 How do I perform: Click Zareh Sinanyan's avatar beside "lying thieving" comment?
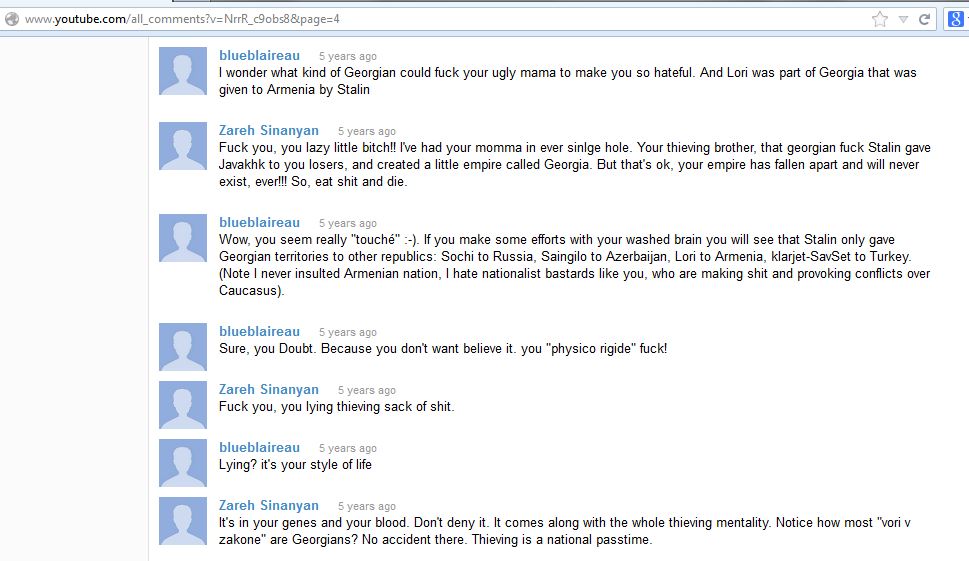point(183,405)
